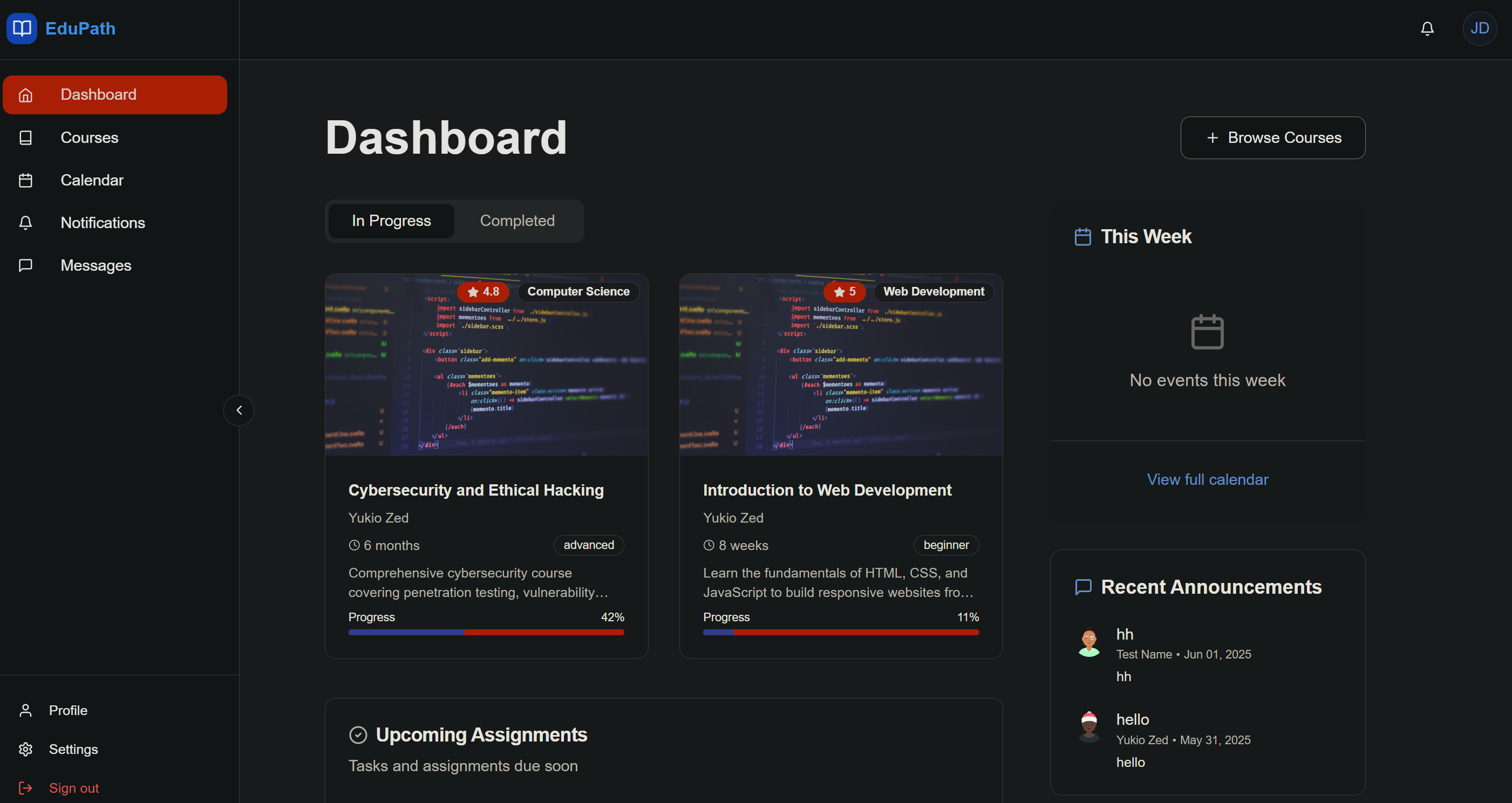Click the Profile person icon

point(25,710)
